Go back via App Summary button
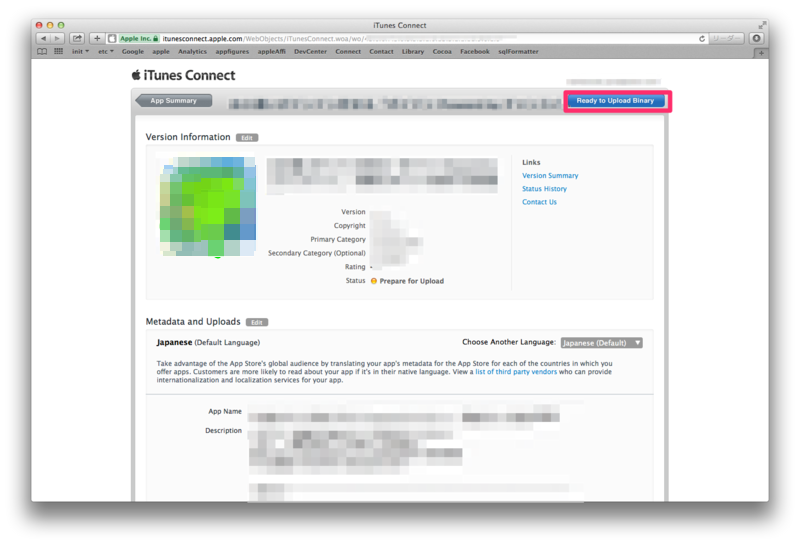The width and height of the screenshot is (800, 545). point(173,101)
